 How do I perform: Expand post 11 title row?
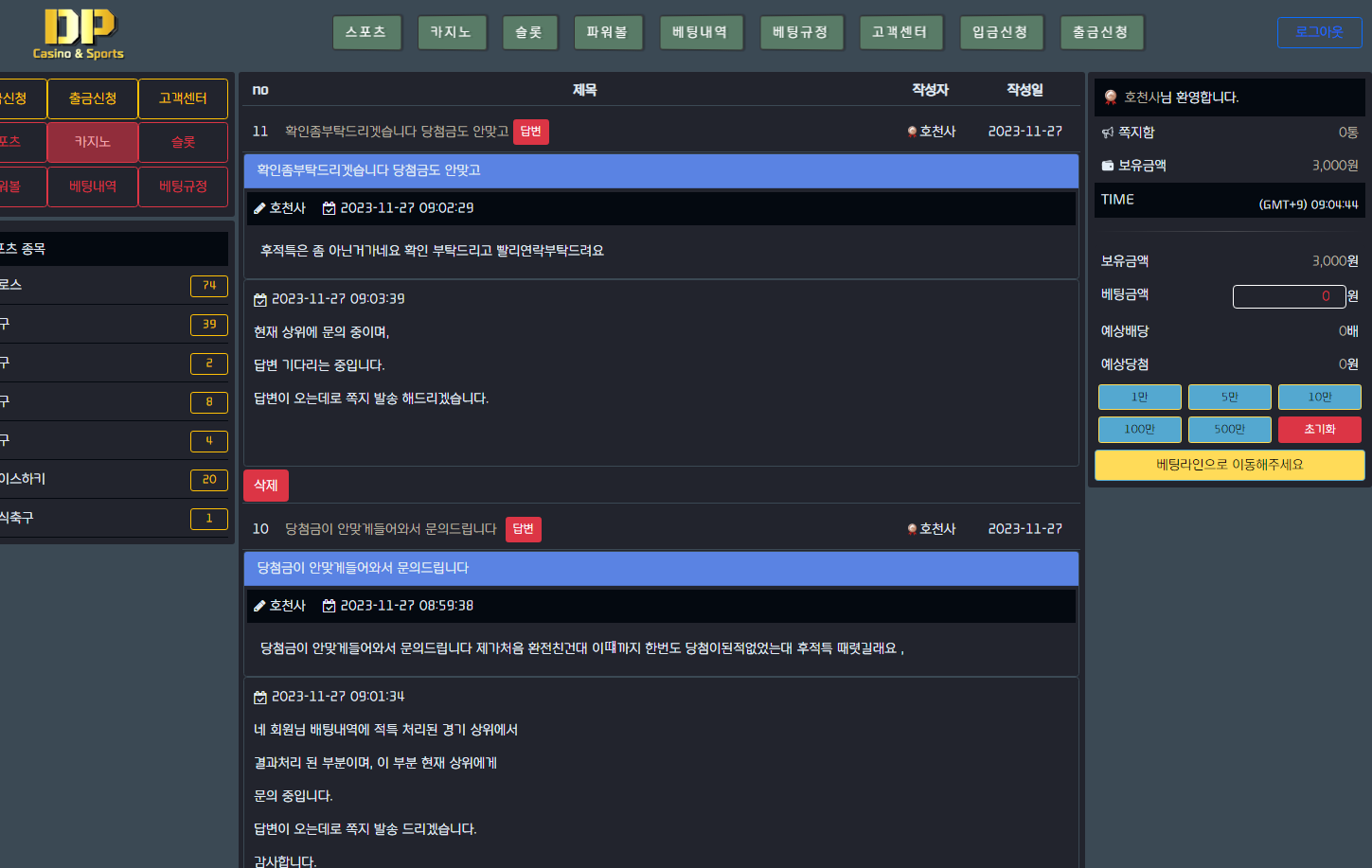(x=397, y=132)
